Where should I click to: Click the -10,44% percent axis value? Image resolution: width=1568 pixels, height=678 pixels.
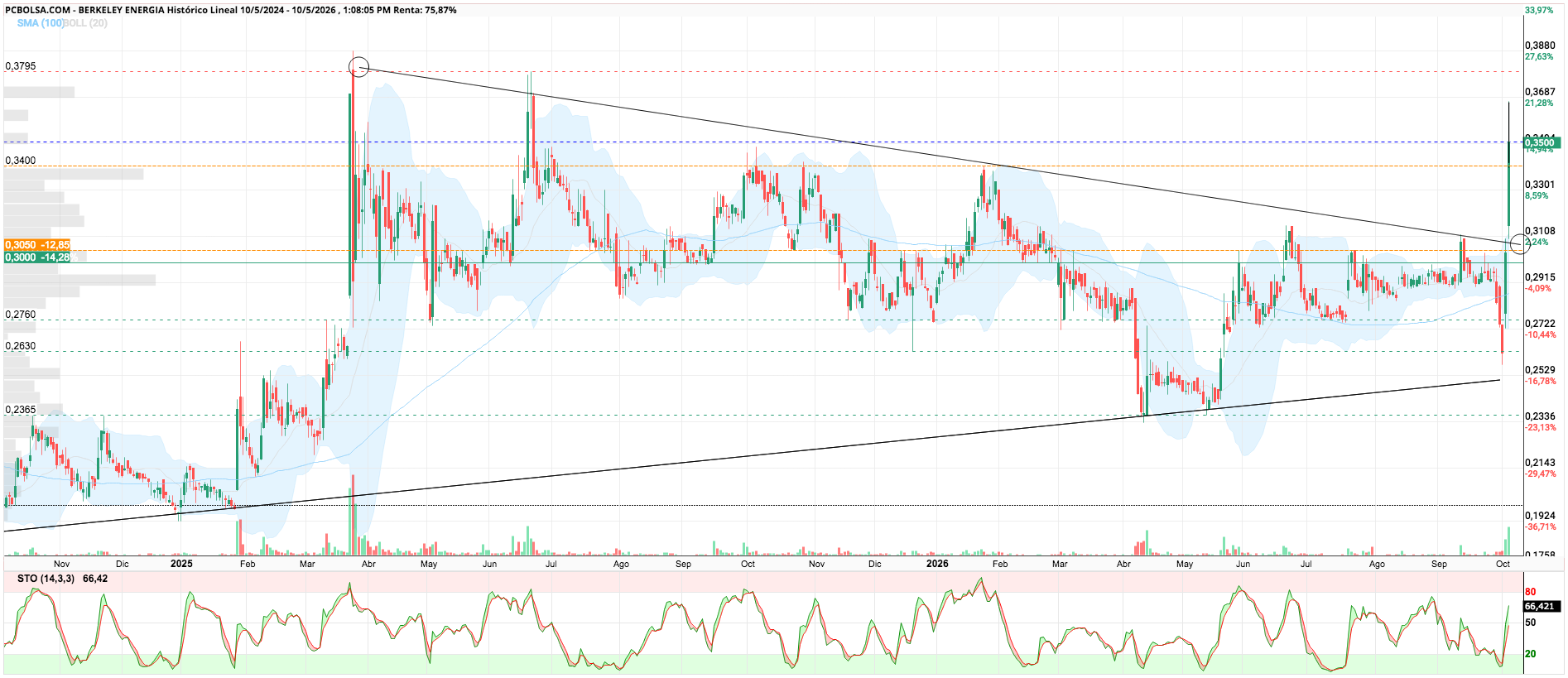click(x=1541, y=334)
